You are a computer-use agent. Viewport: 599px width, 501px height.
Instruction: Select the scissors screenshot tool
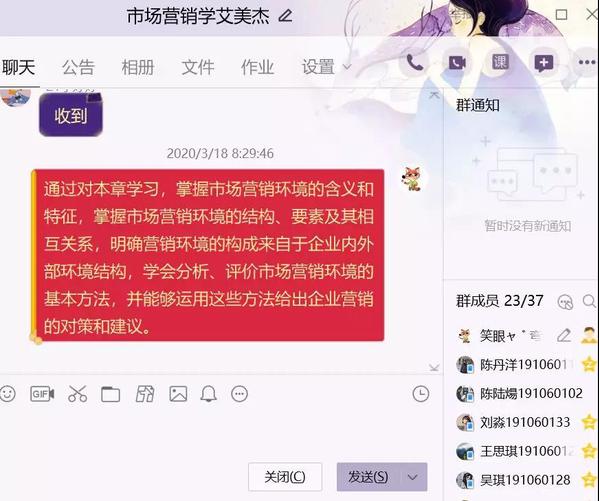(x=78, y=394)
